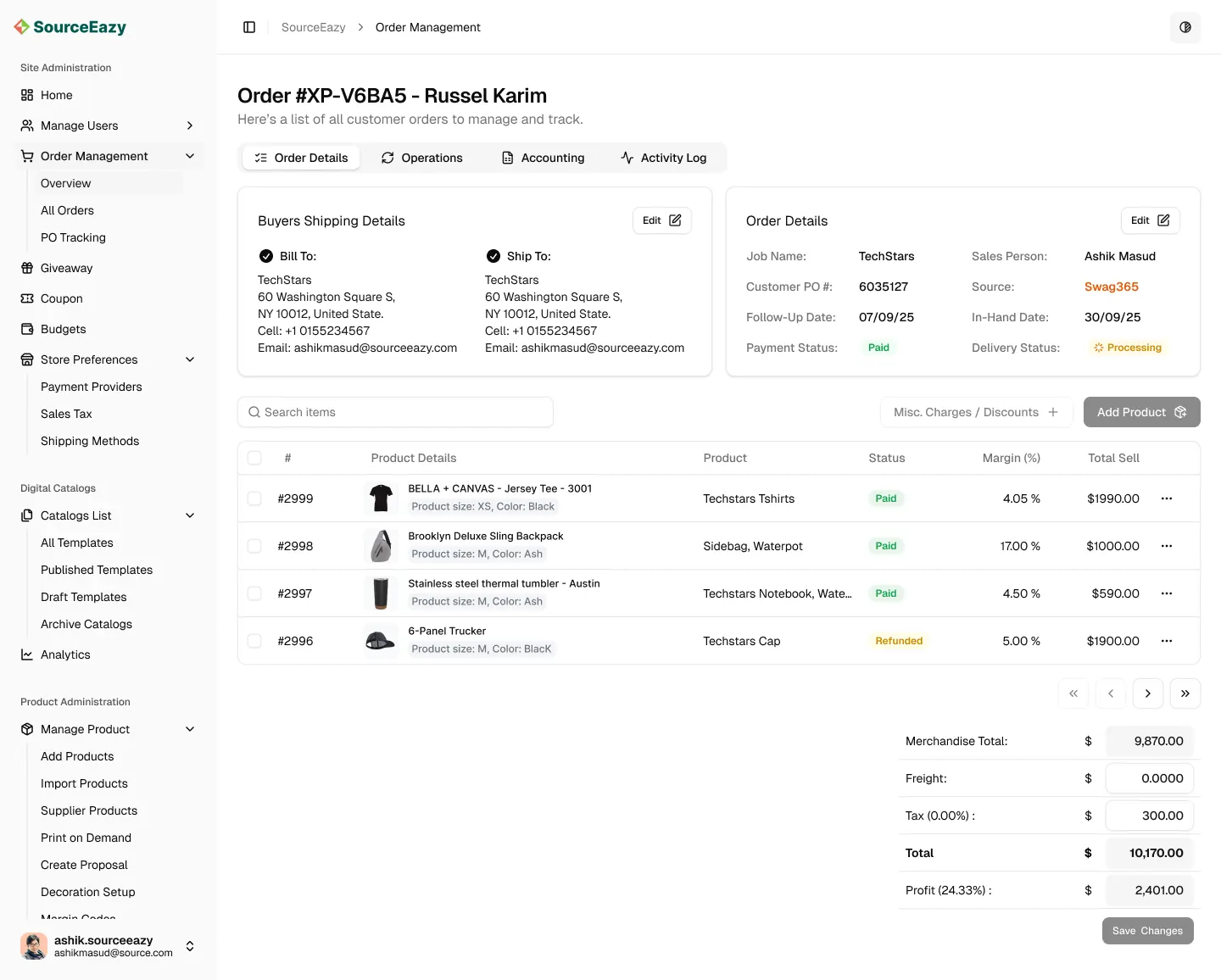
Task: Open Budgets from the sidebar
Action: (109, 329)
